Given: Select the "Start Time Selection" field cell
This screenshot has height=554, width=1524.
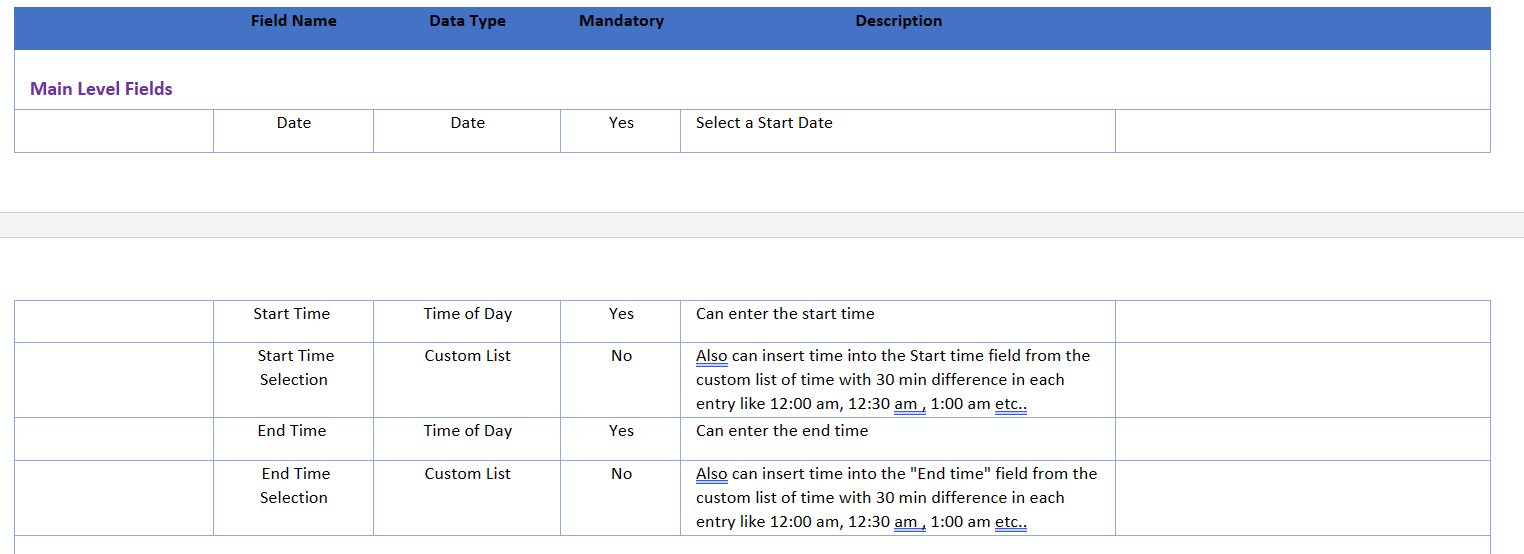Looking at the screenshot, I should (x=294, y=368).
